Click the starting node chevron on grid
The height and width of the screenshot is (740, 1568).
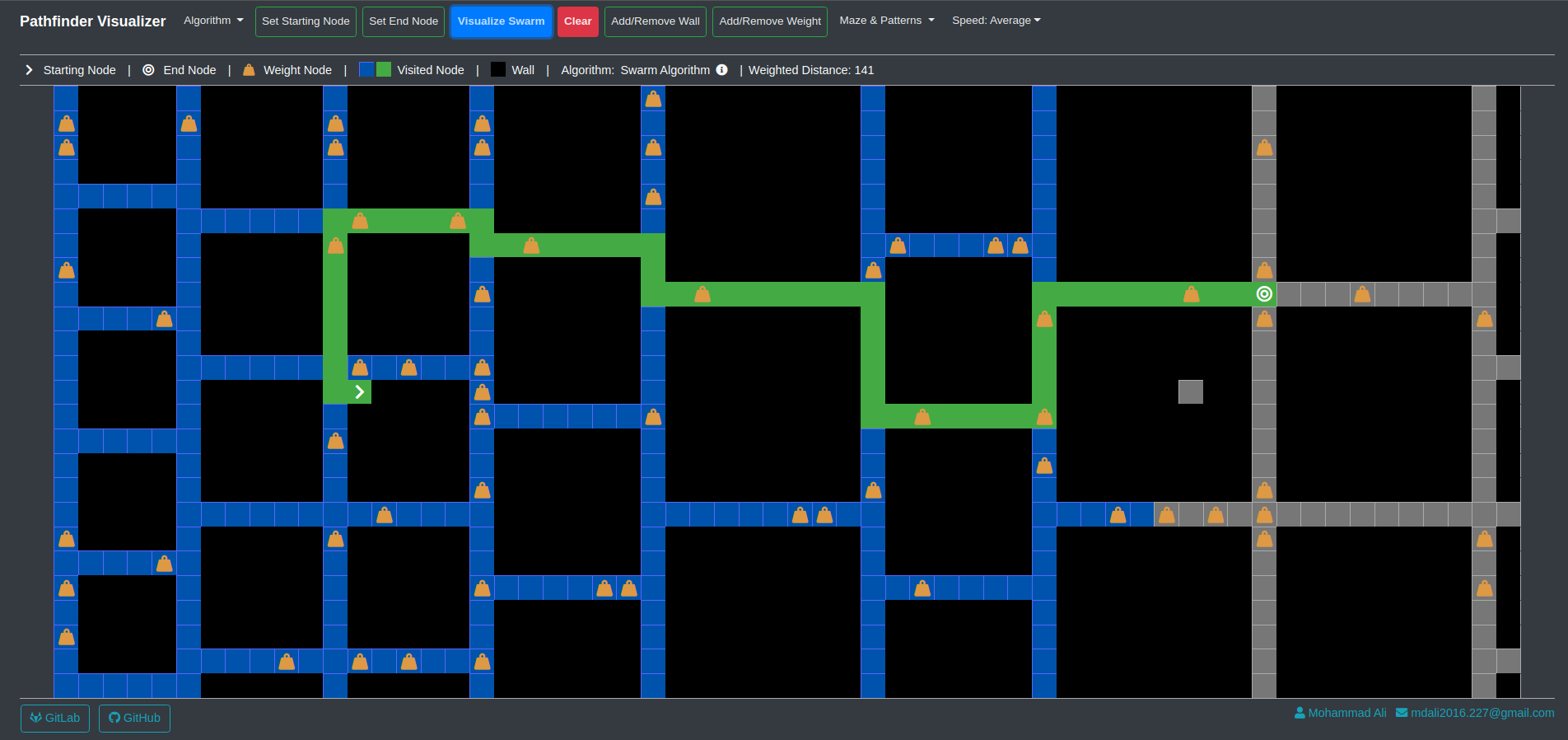pos(360,391)
